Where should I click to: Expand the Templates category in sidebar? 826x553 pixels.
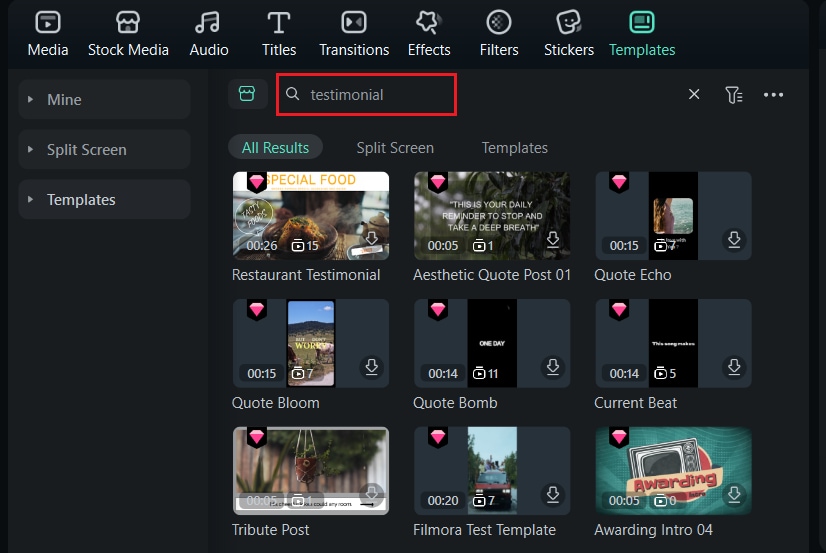point(104,199)
